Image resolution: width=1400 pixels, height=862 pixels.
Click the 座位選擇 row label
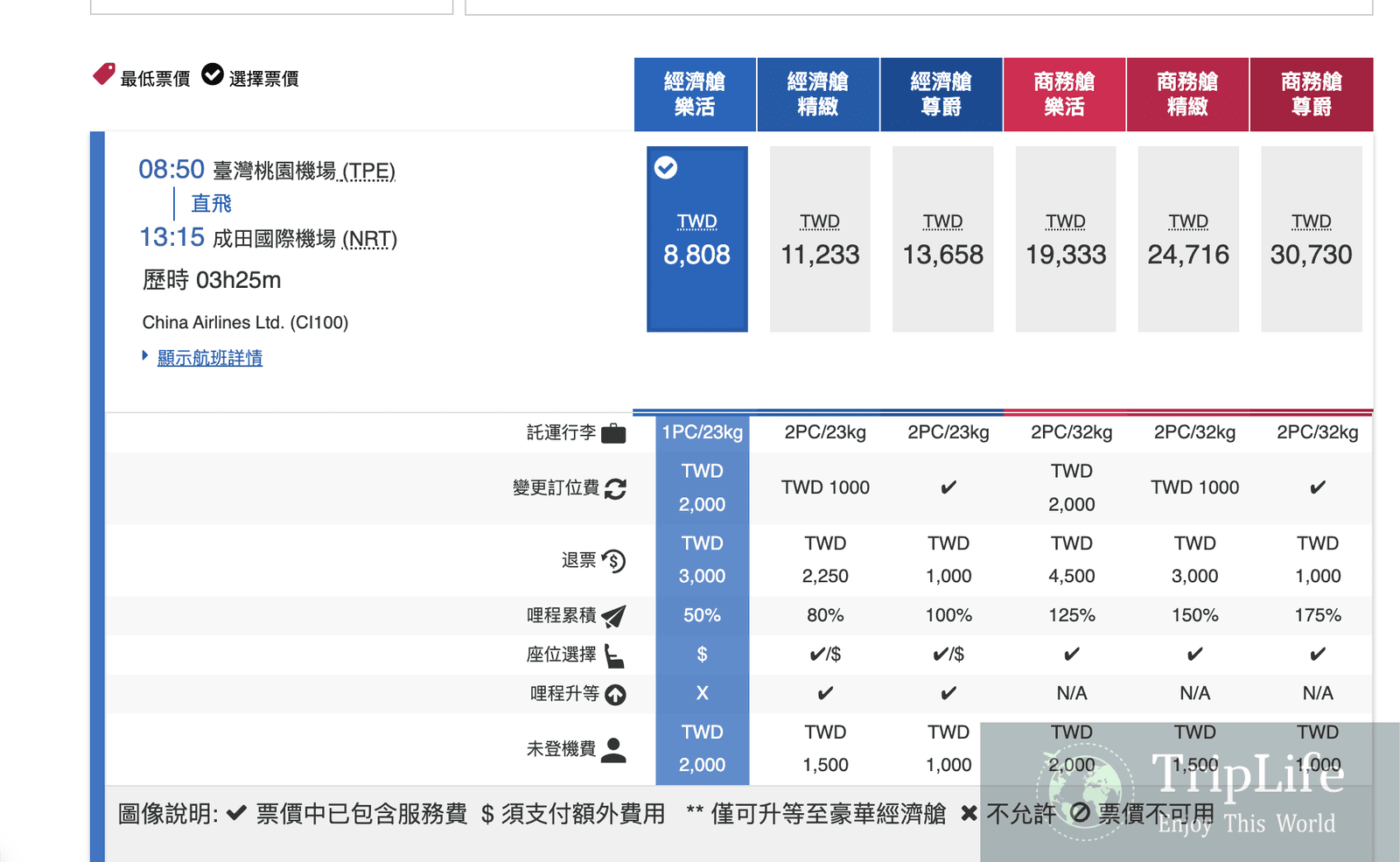pos(562,655)
